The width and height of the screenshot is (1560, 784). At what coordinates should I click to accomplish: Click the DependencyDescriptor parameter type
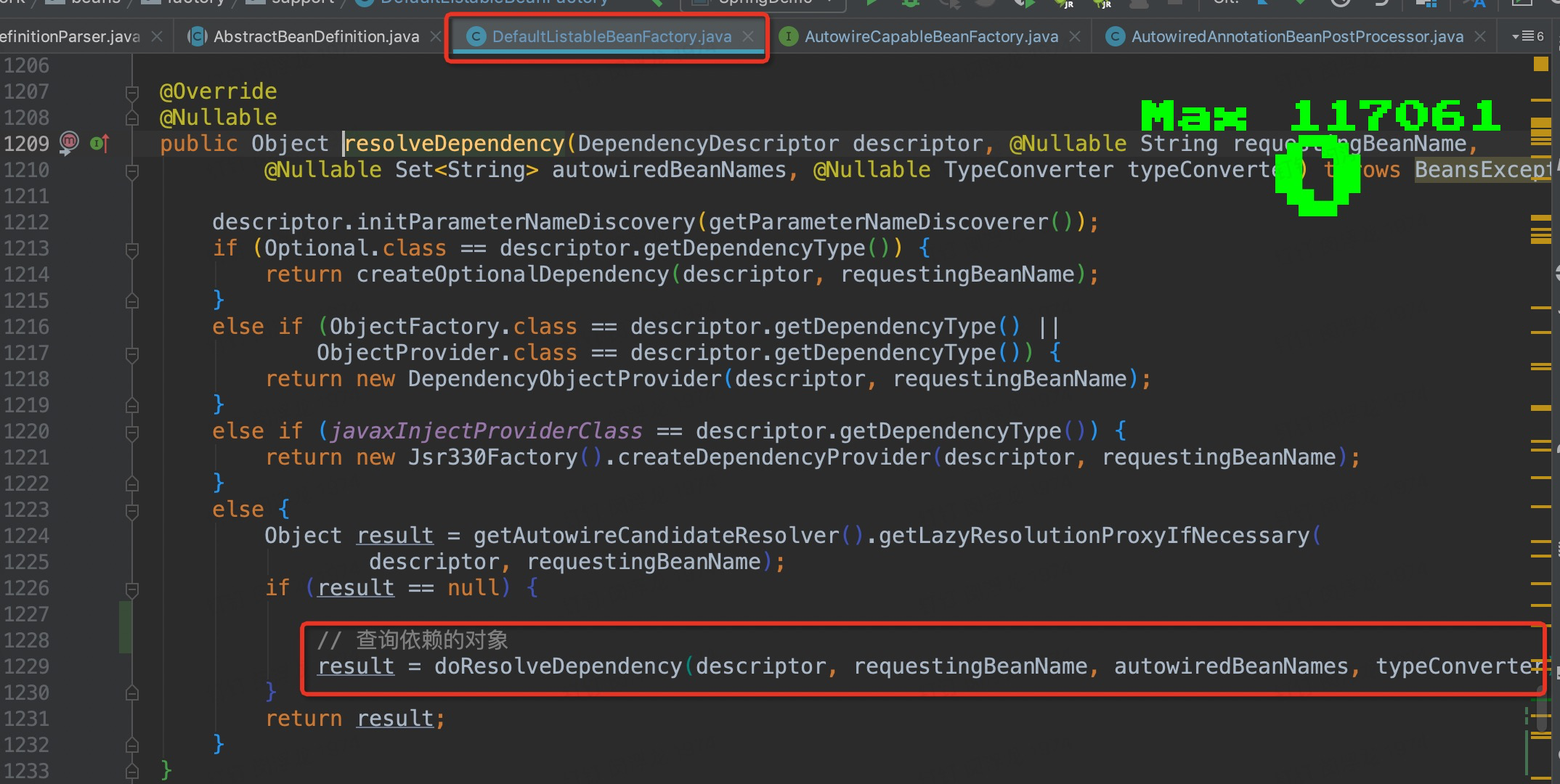[709, 144]
